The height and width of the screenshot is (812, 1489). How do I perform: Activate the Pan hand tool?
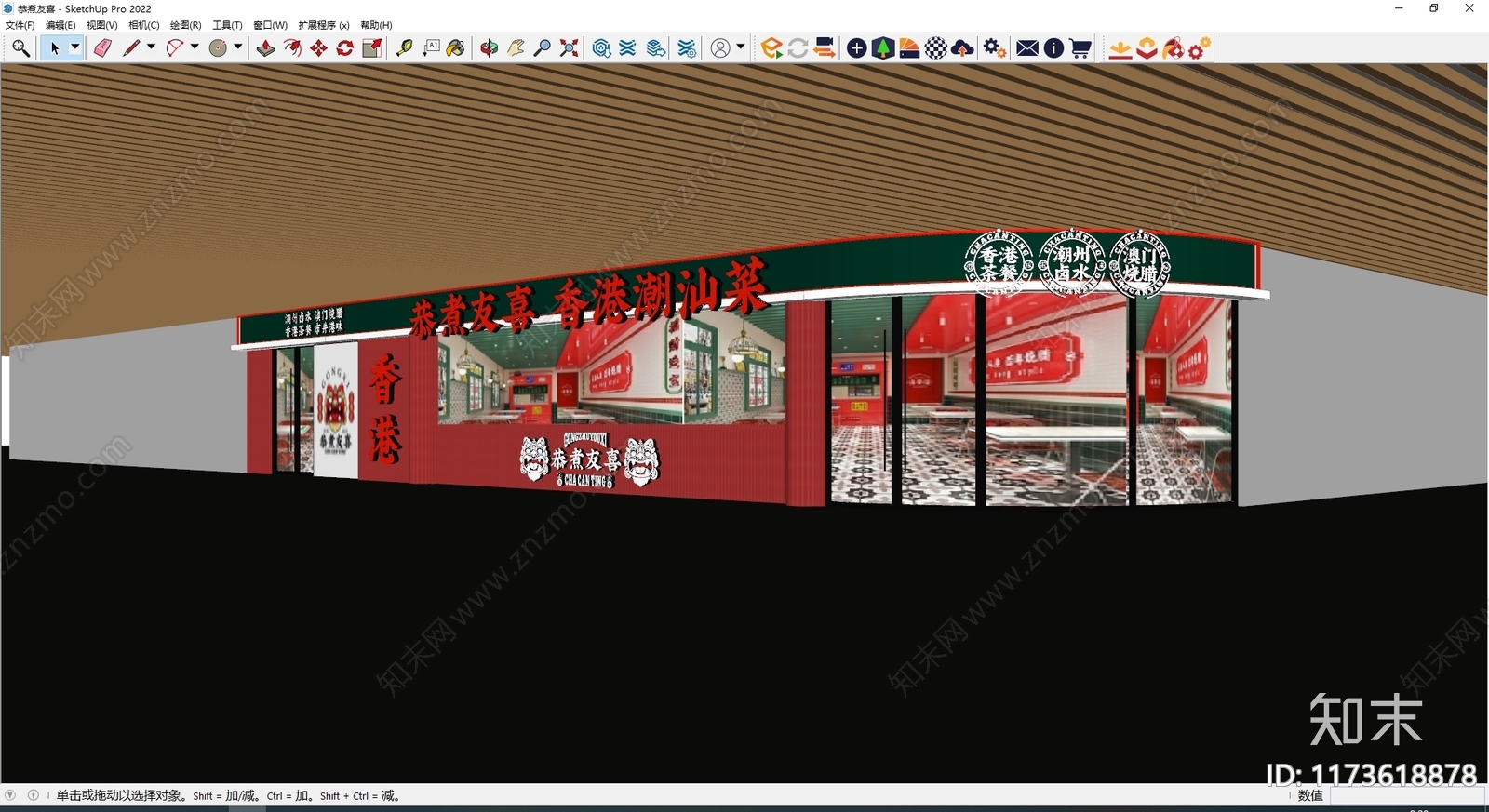click(516, 48)
